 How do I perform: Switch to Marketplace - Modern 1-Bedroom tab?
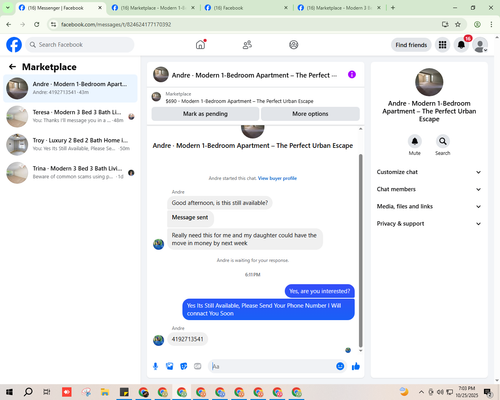pyautogui.click(x=153, y=8)
